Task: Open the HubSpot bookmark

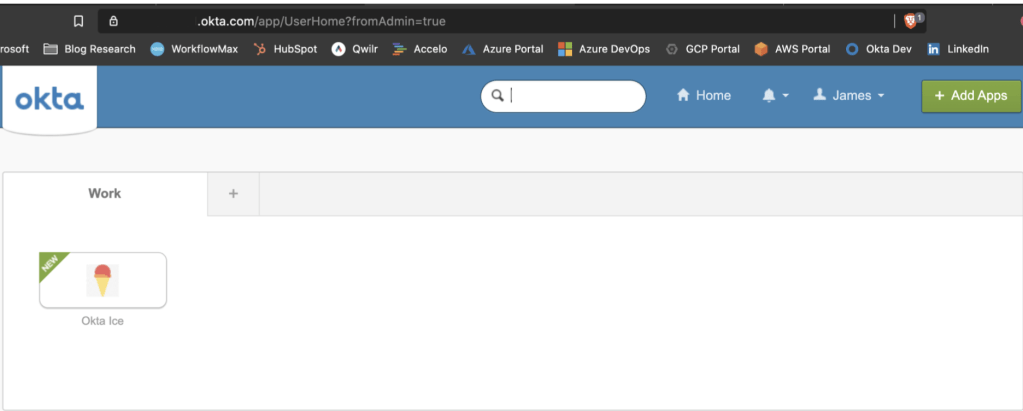Action: (285, 49)
